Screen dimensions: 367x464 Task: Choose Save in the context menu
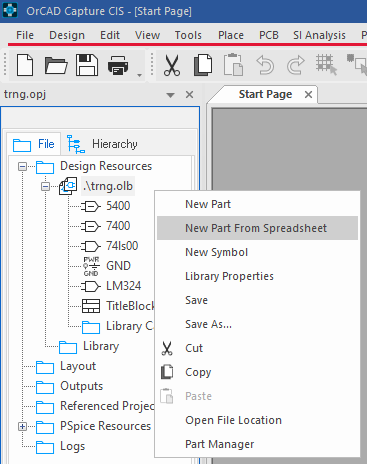257,300
